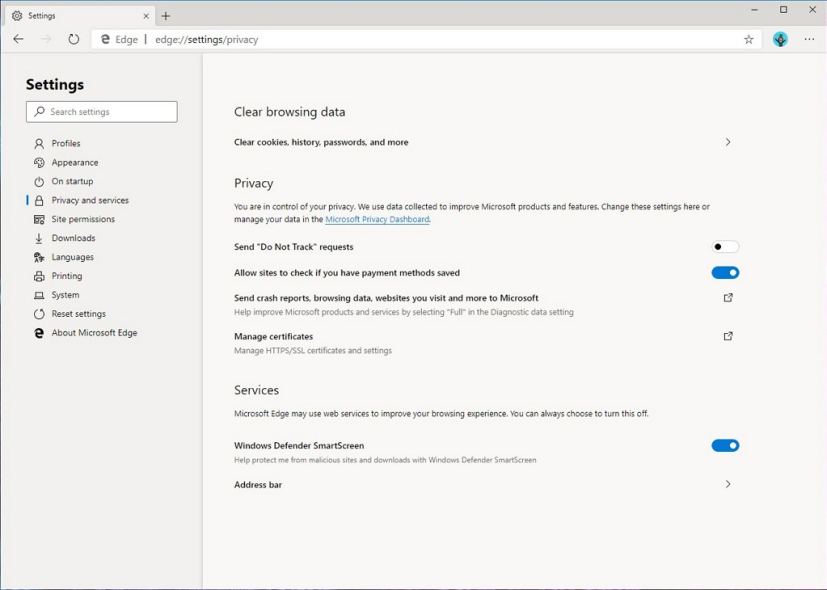Turn off the payment methods saved toggle
This screenshot has width=827, height=590.
(725, 273)
